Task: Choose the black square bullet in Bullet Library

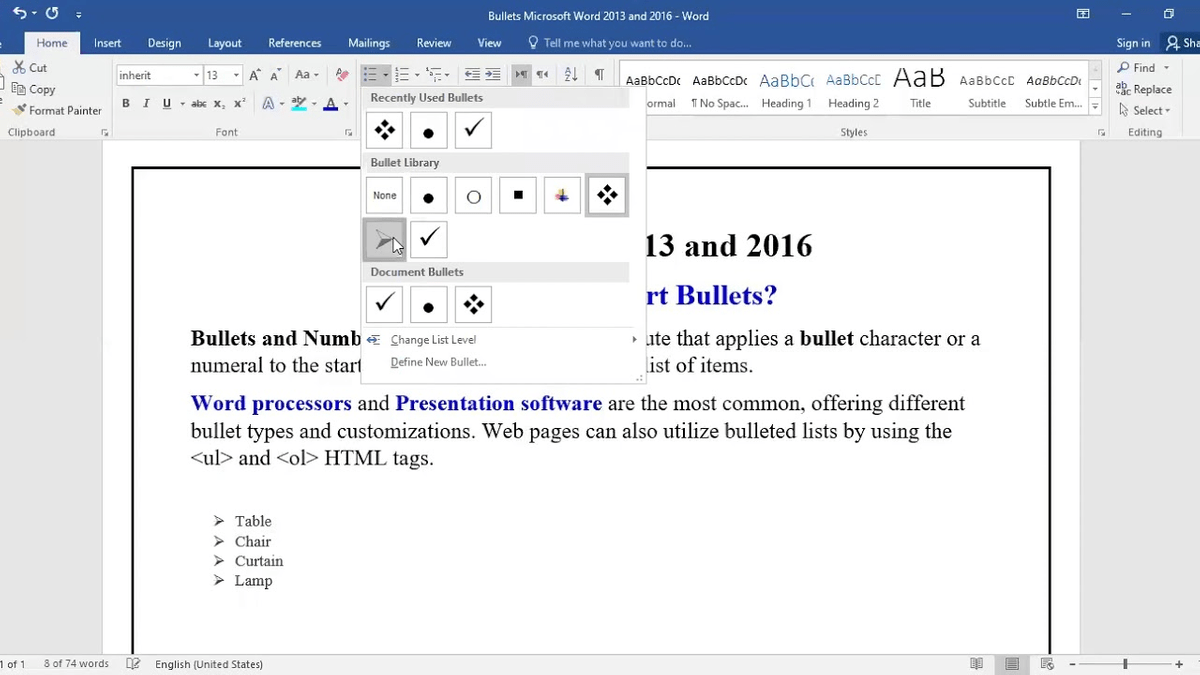Action: click(518, 196)
